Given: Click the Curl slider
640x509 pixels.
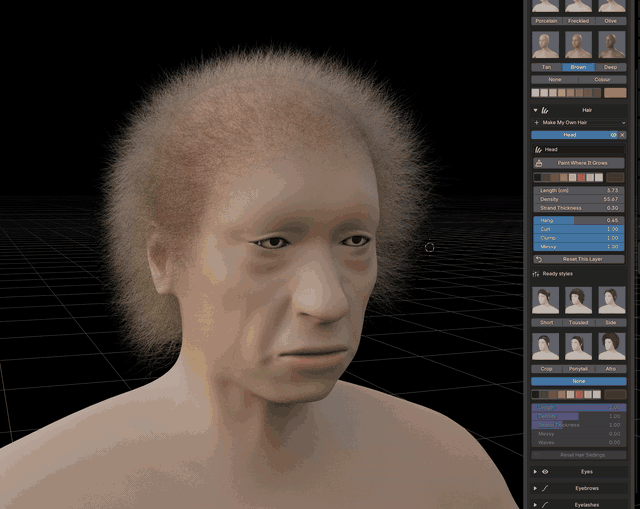Looking at the screenshot, I should pos(579,229).
